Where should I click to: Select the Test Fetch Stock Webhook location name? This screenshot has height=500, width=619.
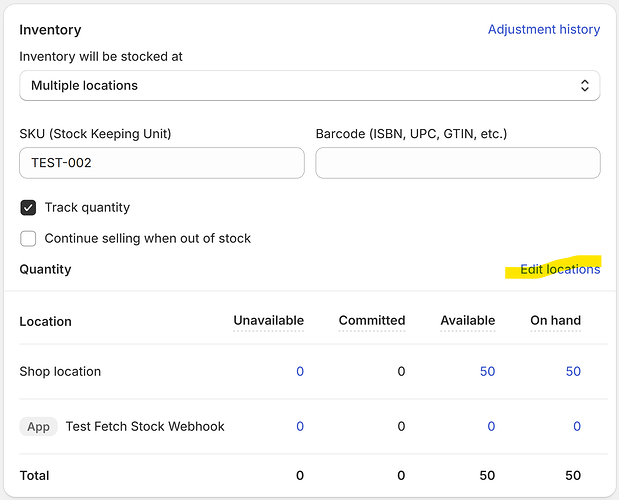145,426
